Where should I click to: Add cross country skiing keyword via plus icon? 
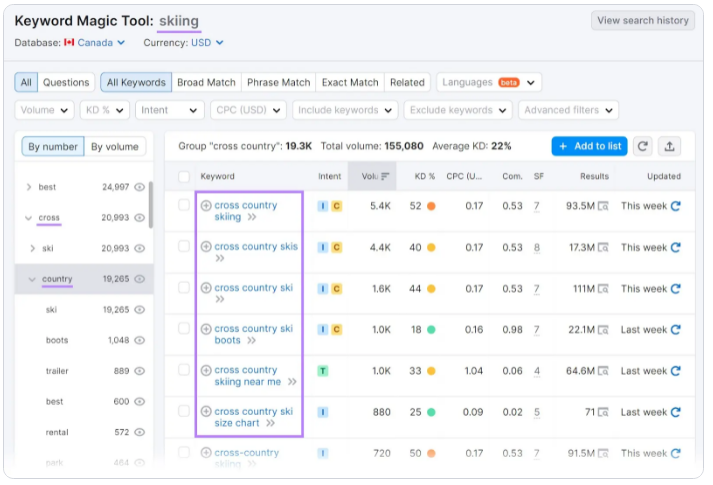(x=206, y=205)
